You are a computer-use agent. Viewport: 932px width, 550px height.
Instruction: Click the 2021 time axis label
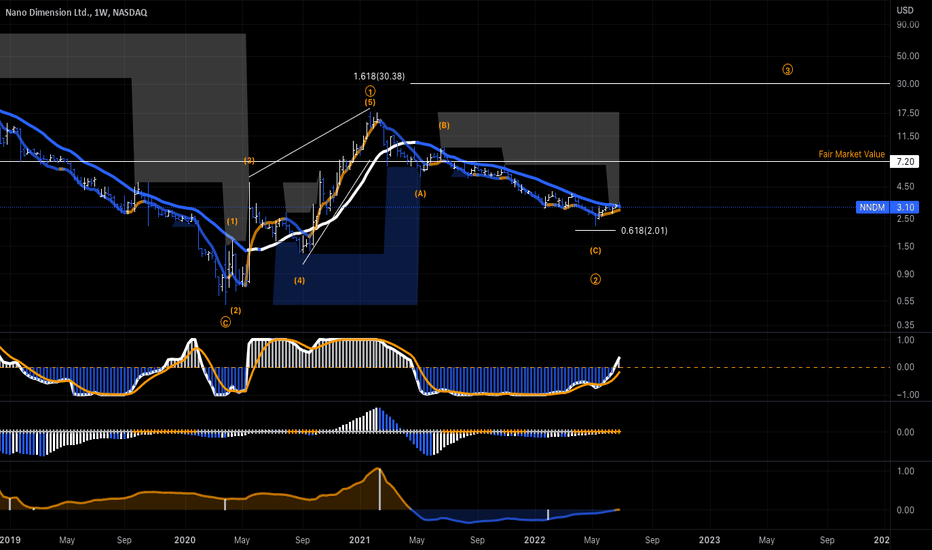coord(359,540)
